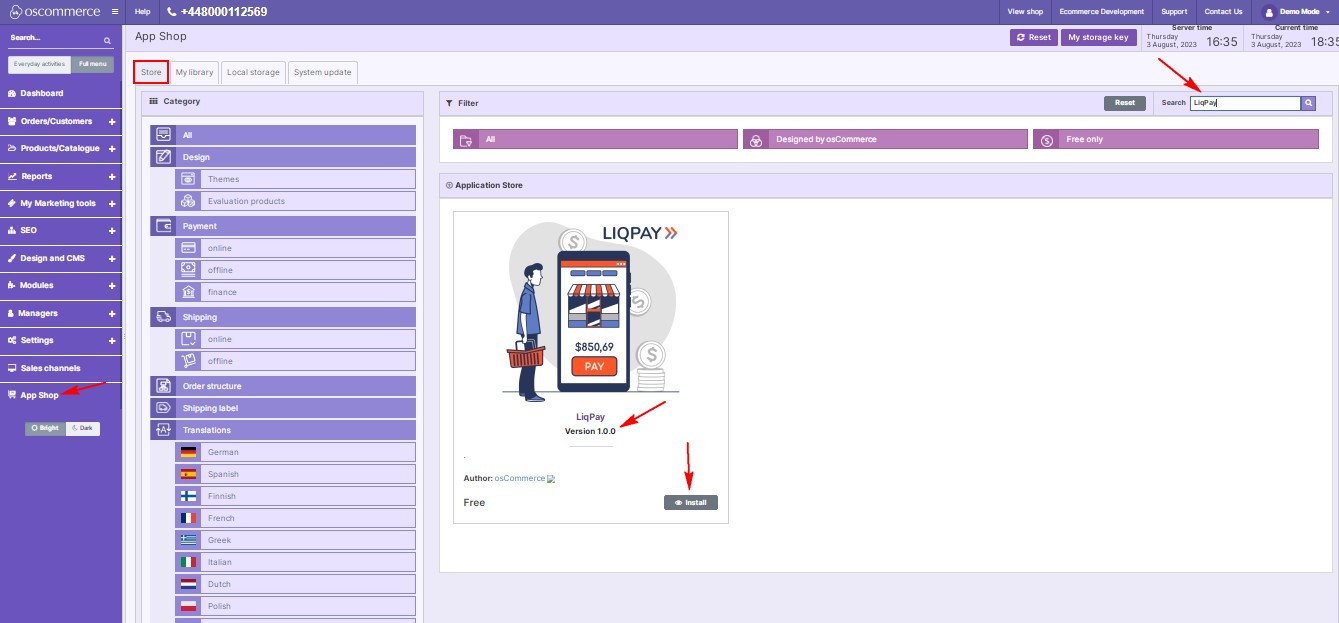Screen dimensions: 1339x623
Task: Select offline shipping subcategory
Action: tap(295, 361)
